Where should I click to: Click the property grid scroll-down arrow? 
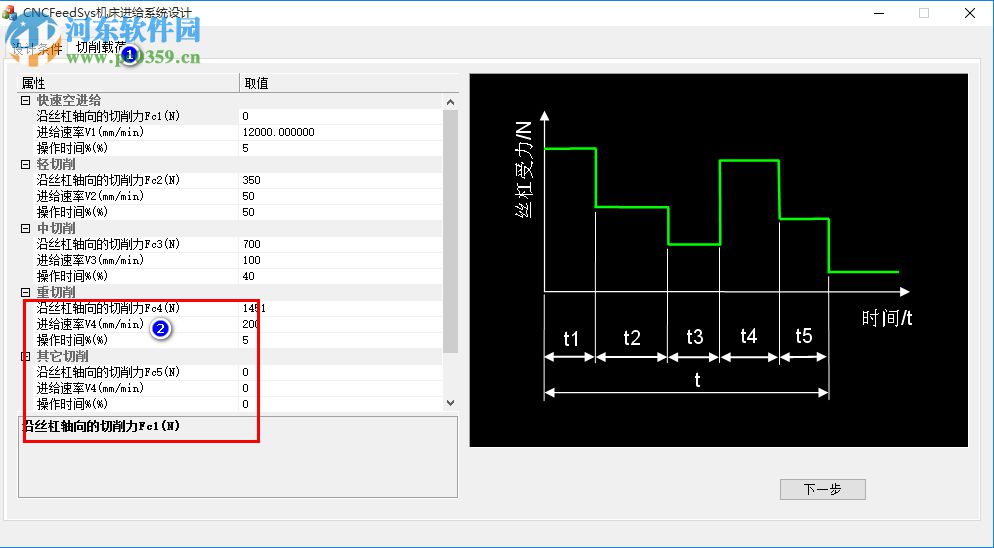coord(450,403)
